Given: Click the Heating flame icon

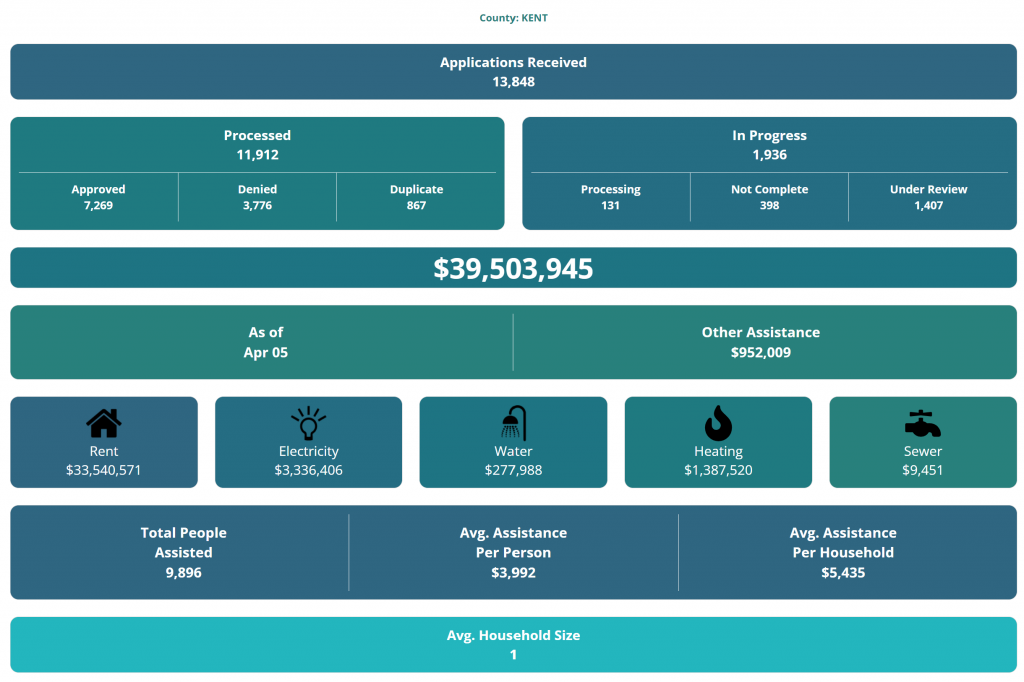Looking at the screenshot, I should tap(718, 423).
